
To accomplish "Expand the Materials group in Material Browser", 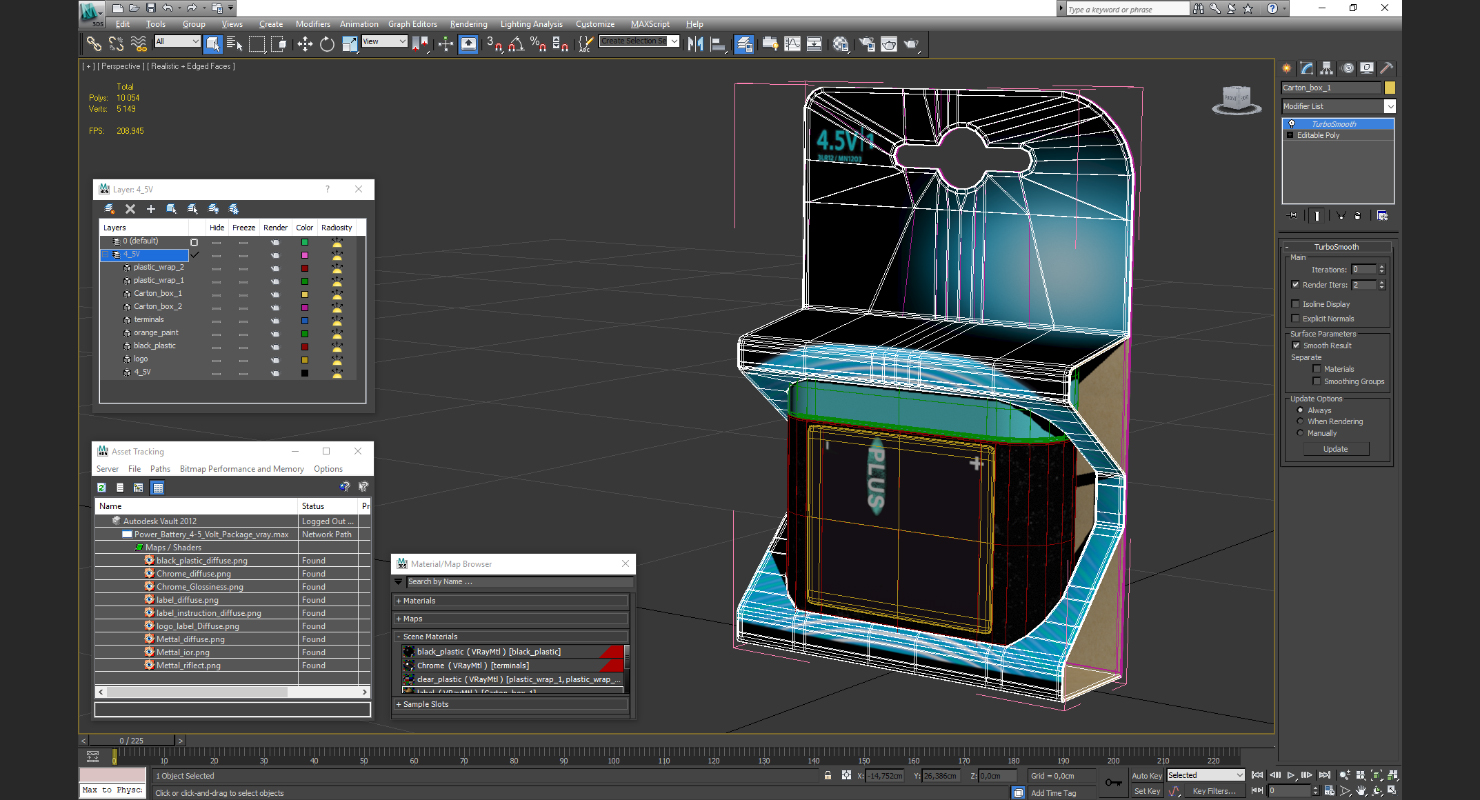I will click(511, 601).
